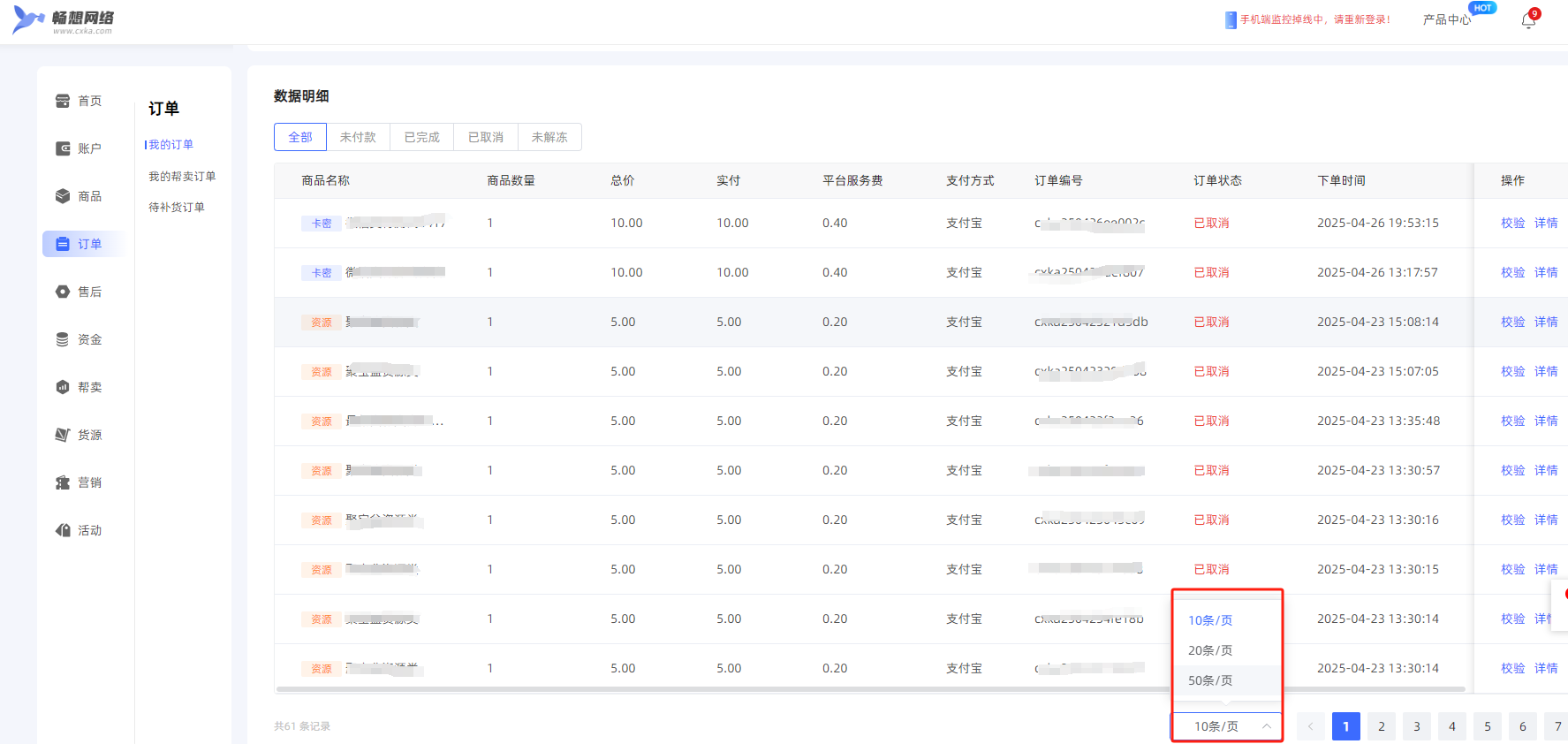The width and height of the screenshot is (1568, 744).
Task: Click 支付宝 in the 13:17:57 row
Action: (964, 273)
